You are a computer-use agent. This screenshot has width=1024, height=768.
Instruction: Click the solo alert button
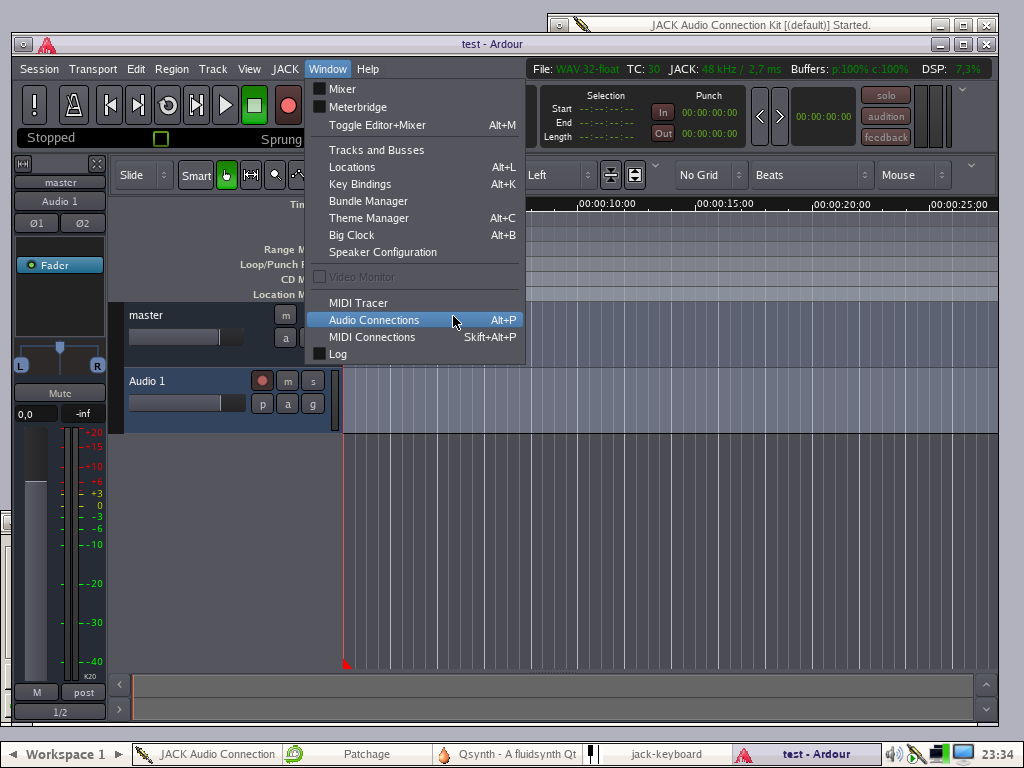point(886,95)
